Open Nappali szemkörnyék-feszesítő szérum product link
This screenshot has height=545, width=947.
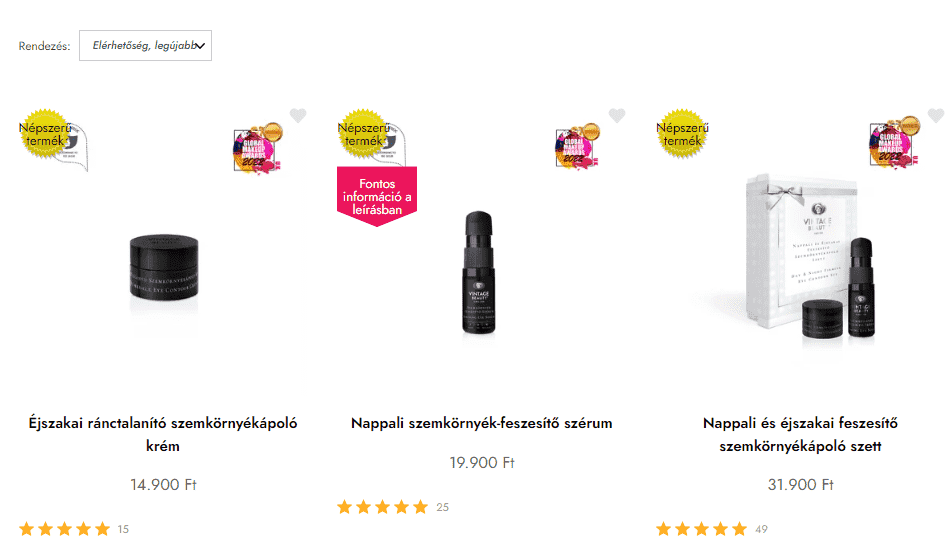[x=481, y=423]
